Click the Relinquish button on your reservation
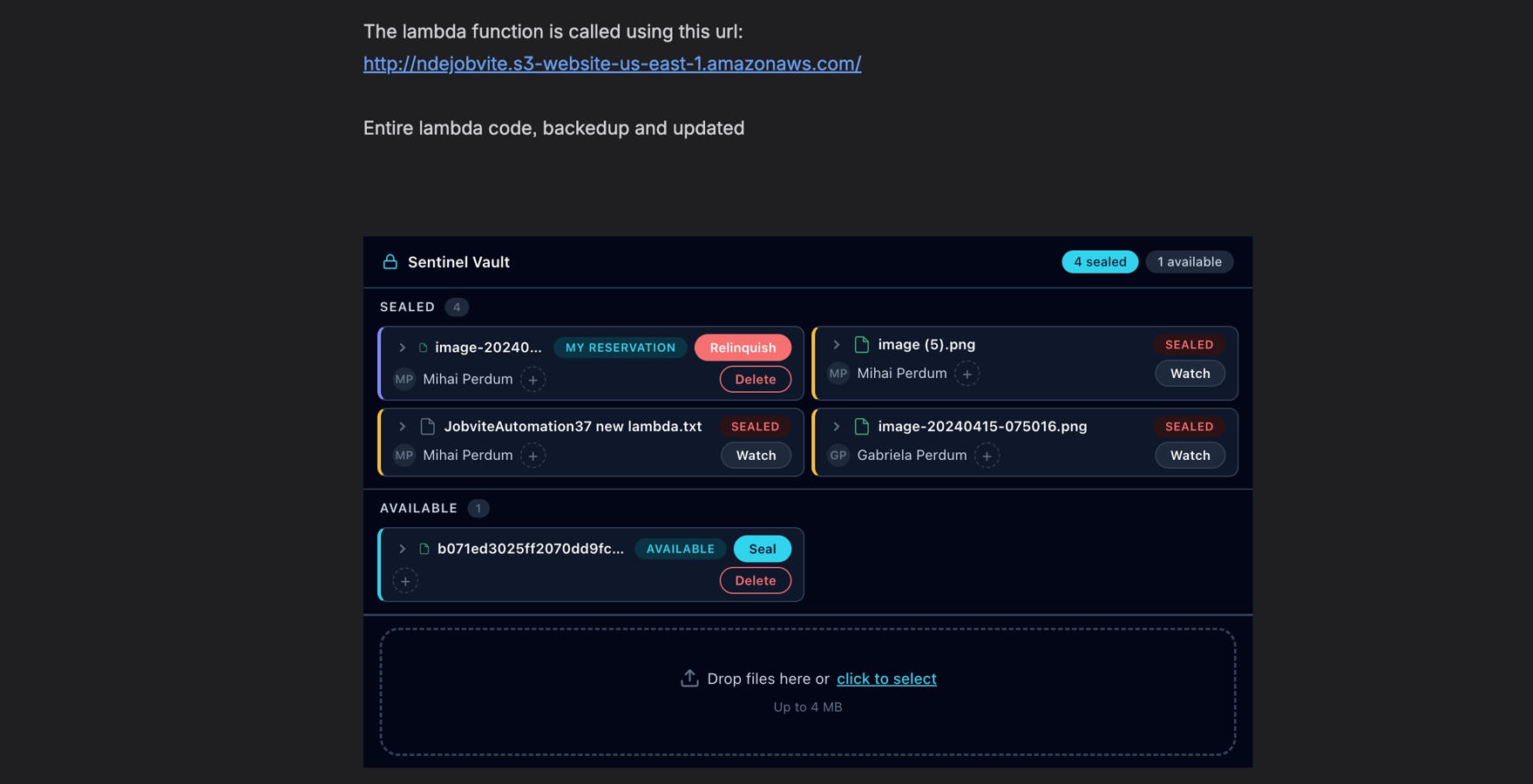The width and height of the screenshot is (1533, 784). (x=742, y=348)
